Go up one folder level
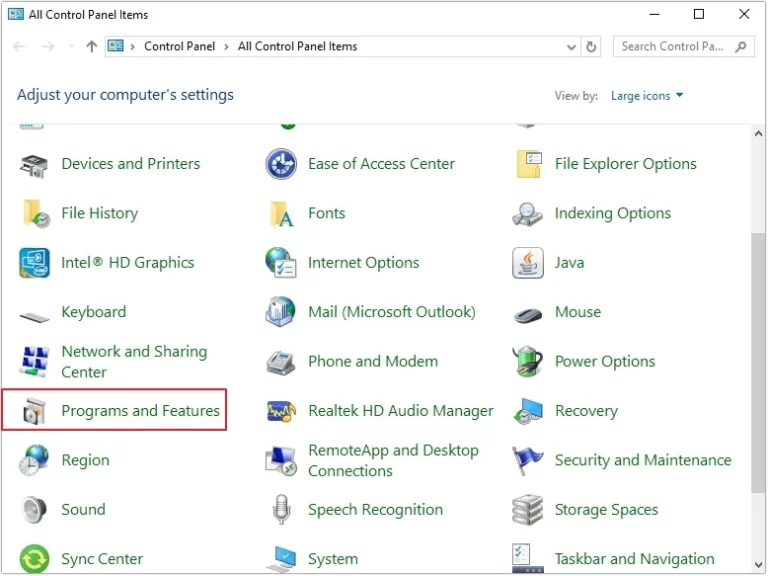 pos(92,47)
